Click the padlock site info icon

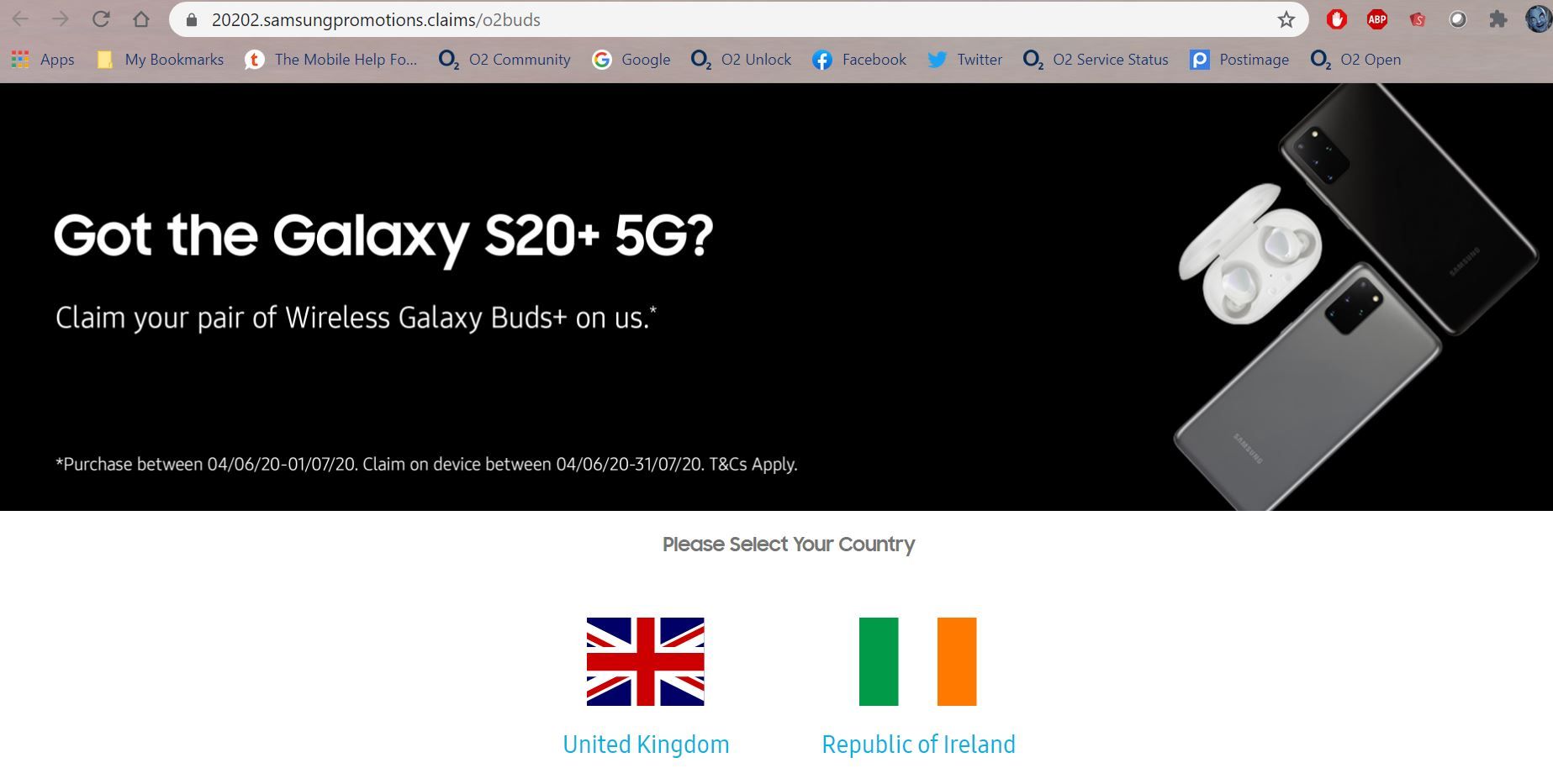(192, 19)
